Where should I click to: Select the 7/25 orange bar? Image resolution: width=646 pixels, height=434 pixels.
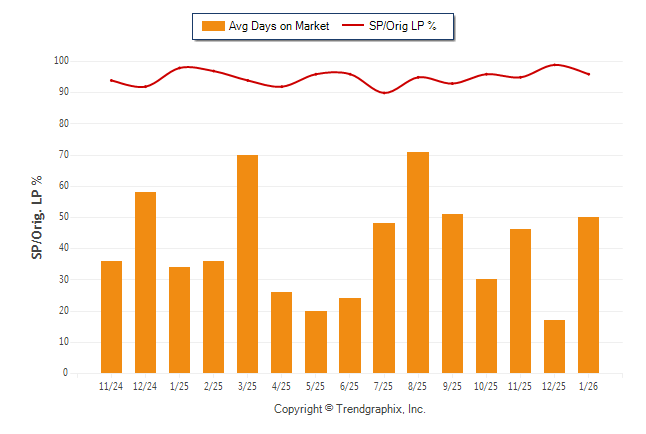(x=384, y=298)
